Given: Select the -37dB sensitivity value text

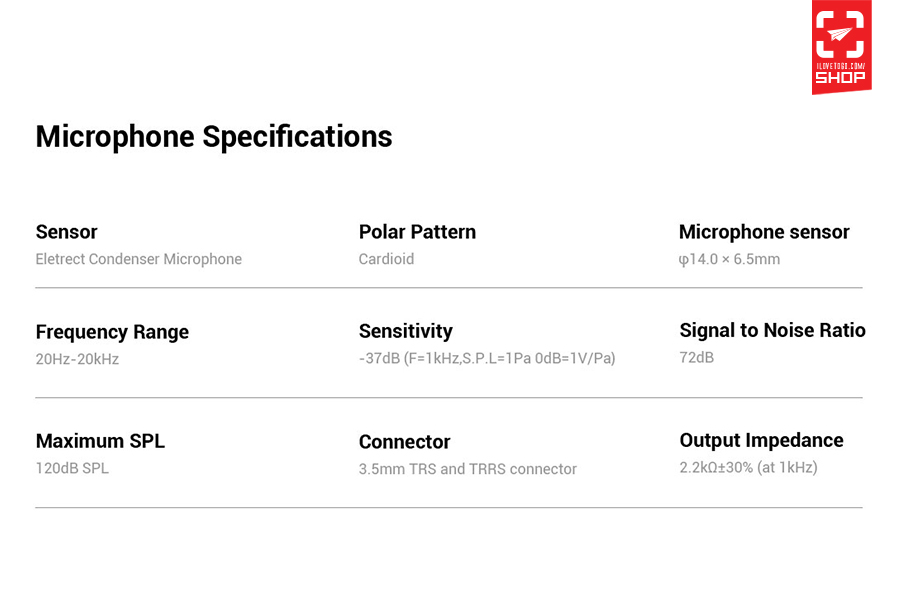Looking at the screenshot, I should pos(487,358).
